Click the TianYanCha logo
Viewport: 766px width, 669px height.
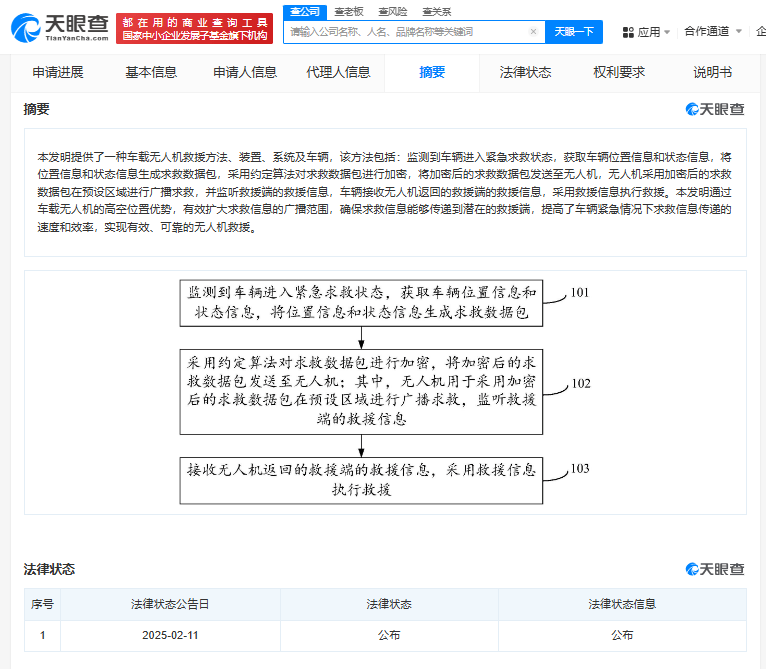click(x=60, y=28)
